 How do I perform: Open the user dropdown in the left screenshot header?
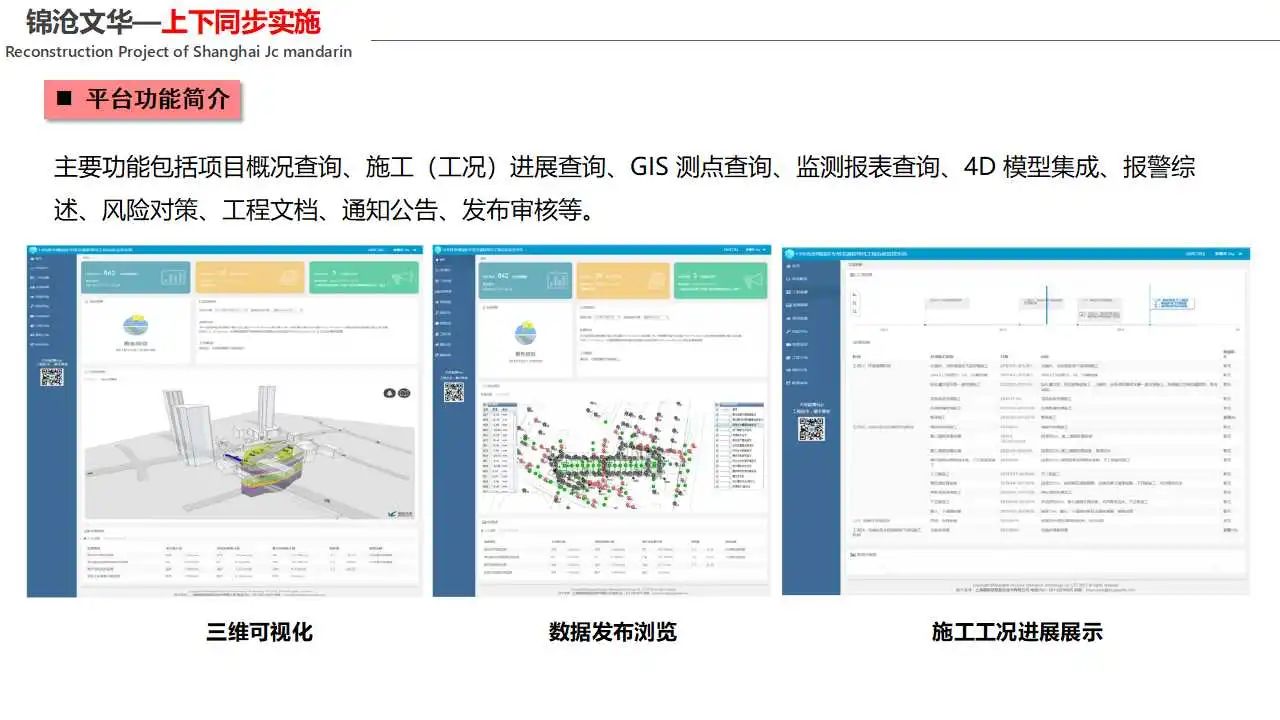pyautogui.click(x=403, y=250)
